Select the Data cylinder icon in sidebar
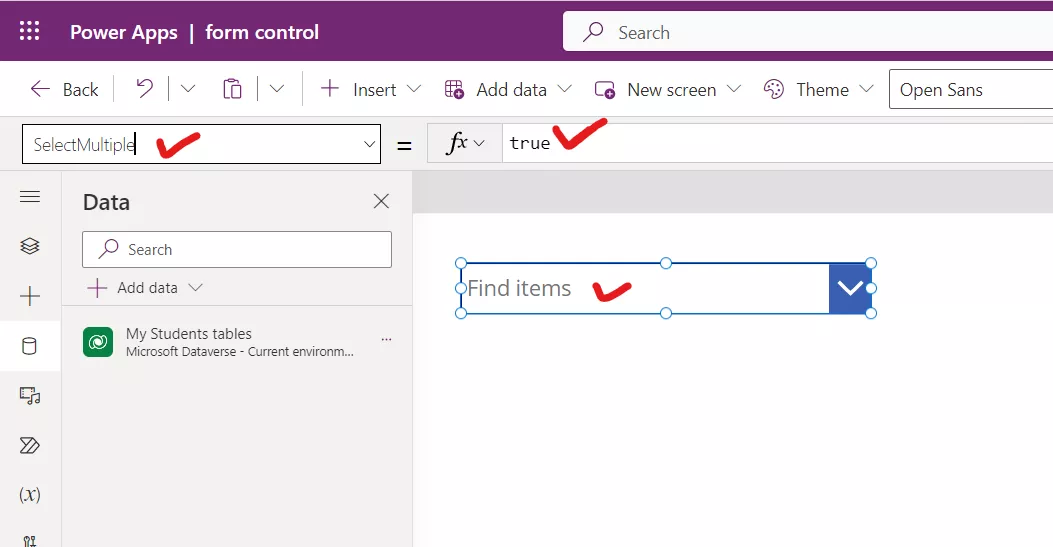1053x547 pixels. [x=30, y=346]
